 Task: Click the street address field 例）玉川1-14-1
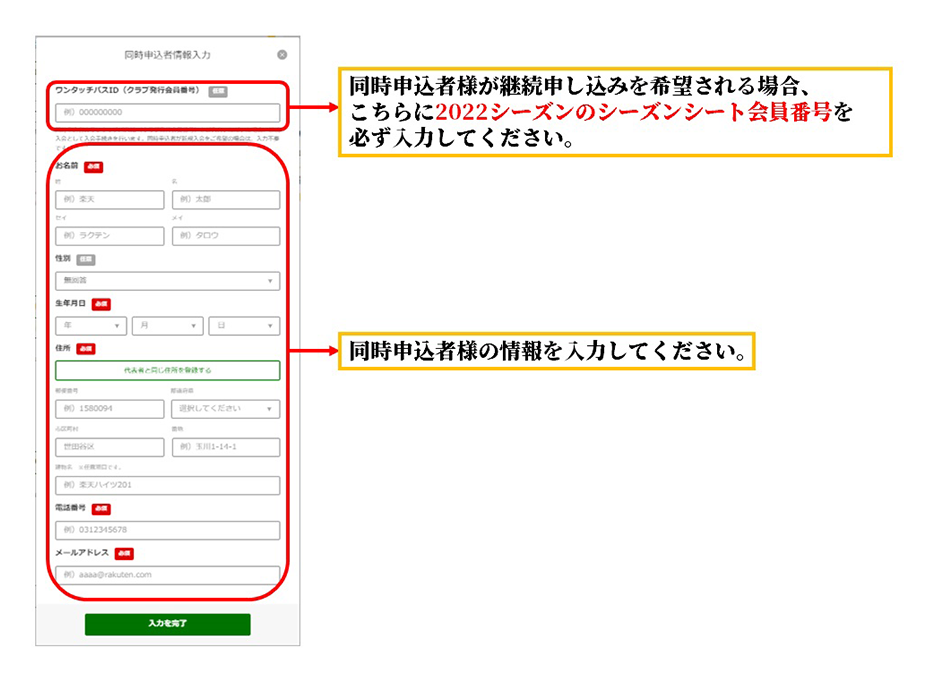point(226,447)
